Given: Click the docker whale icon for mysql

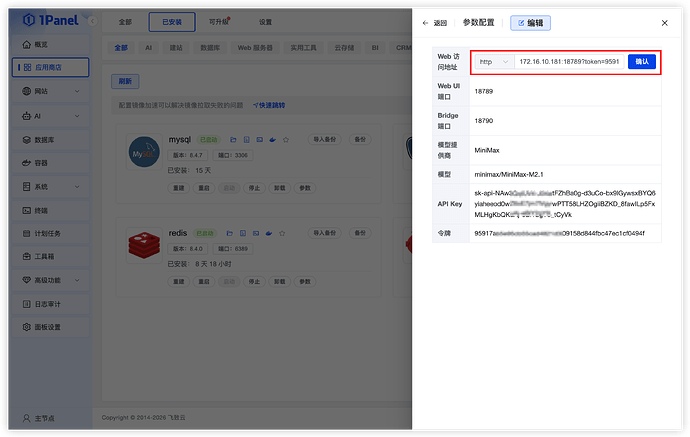Looking at the screenshot, I should click(x=272, y=139).
